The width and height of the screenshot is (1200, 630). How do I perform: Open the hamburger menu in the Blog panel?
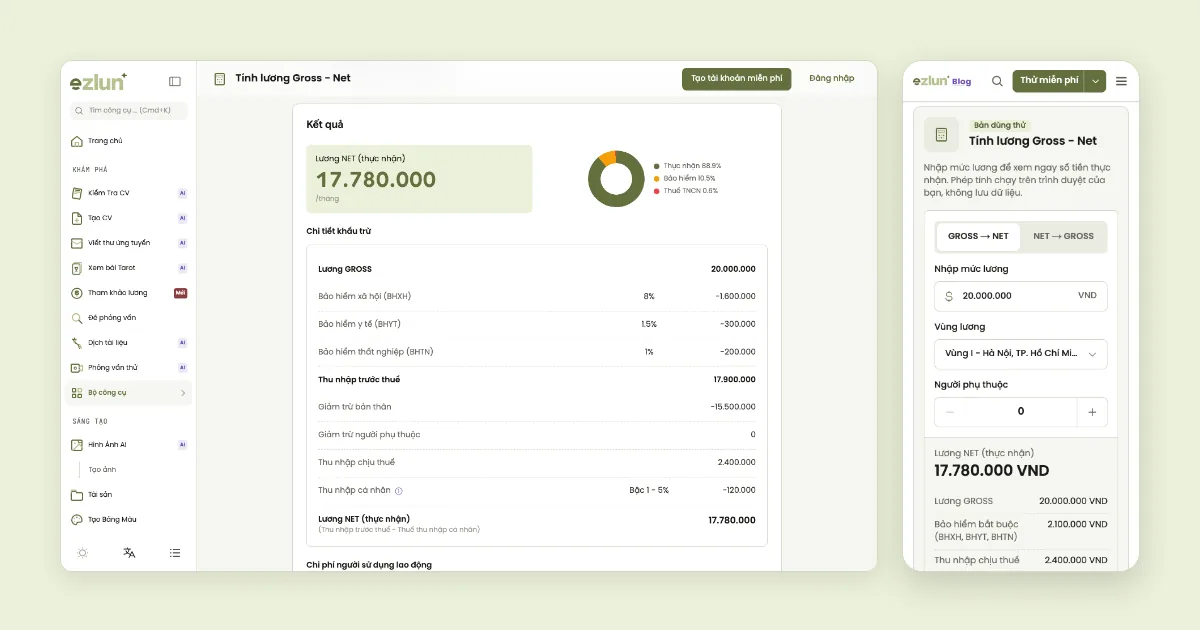(1121, 81)
